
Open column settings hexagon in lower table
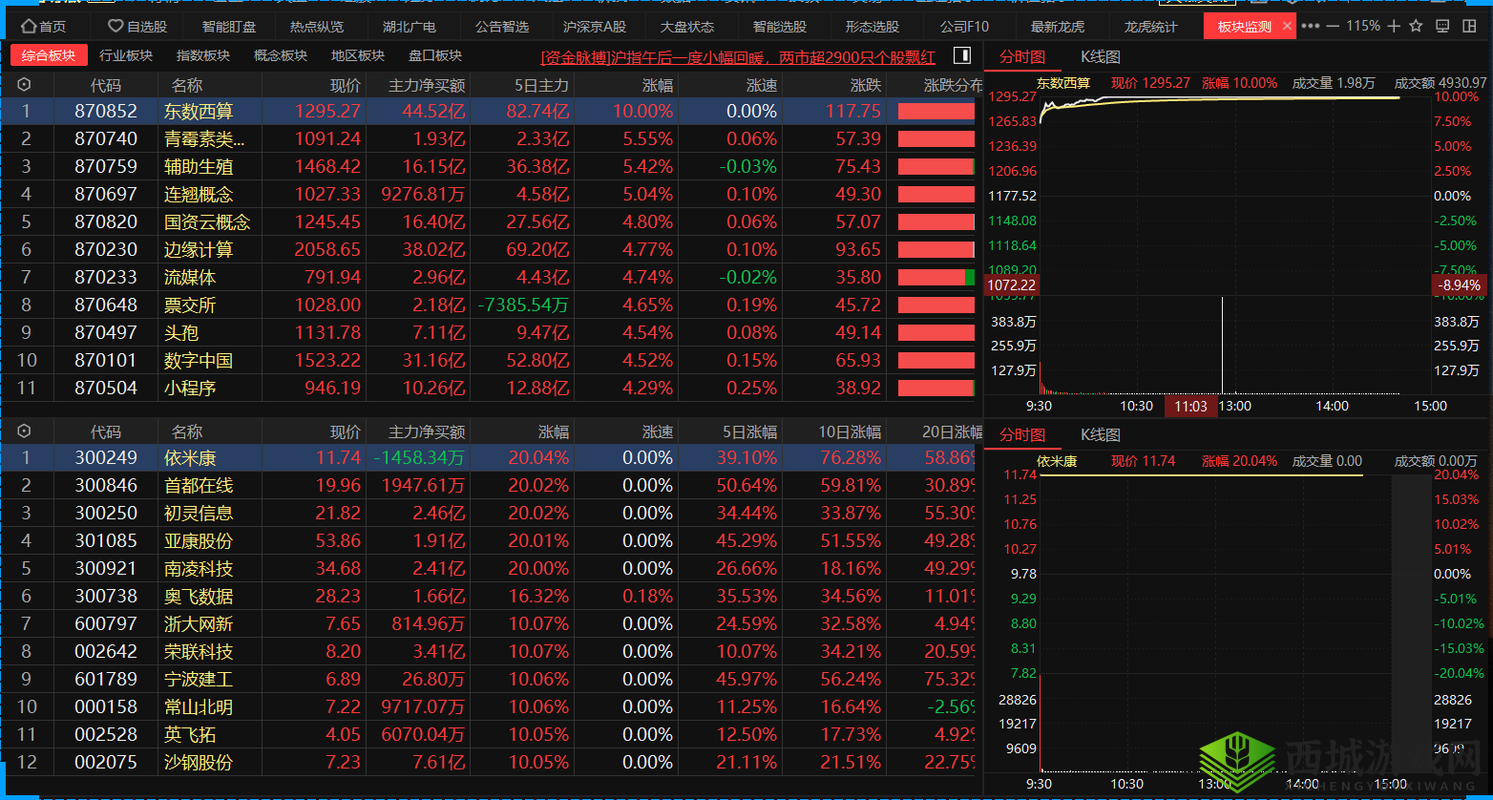coord(24,432)
